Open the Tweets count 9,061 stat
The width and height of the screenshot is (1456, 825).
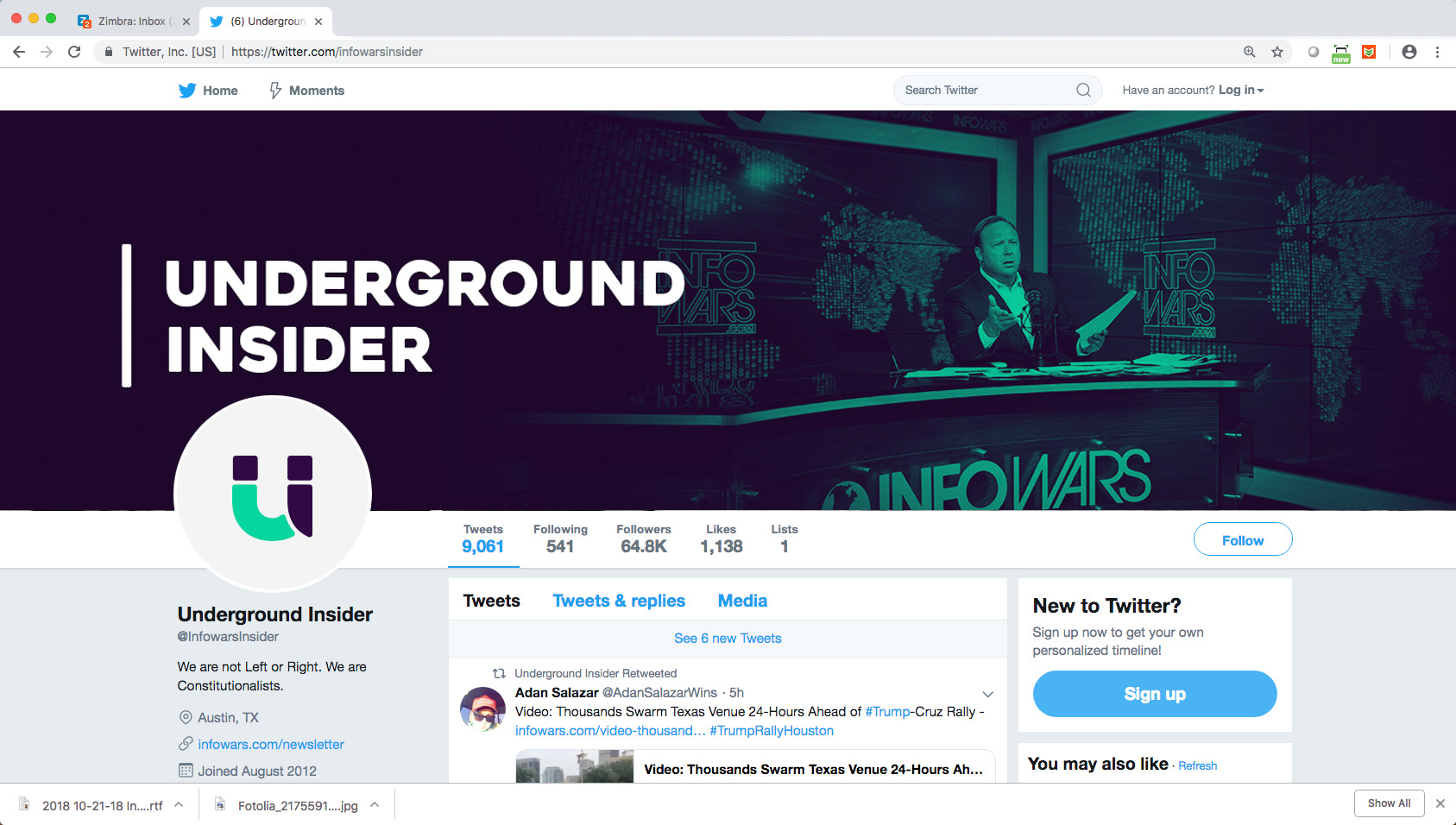click(x=483, y=539)
